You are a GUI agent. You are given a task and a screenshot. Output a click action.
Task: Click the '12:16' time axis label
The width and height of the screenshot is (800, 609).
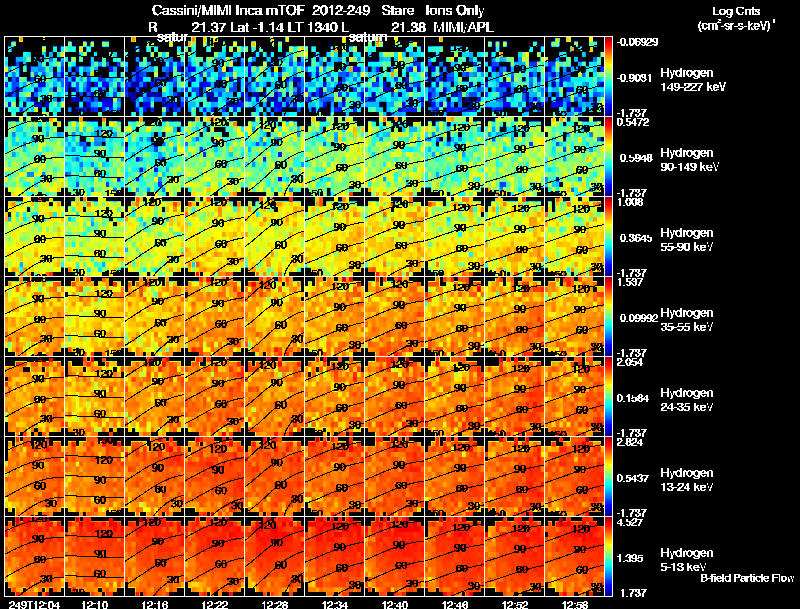[x=154, y=604]
